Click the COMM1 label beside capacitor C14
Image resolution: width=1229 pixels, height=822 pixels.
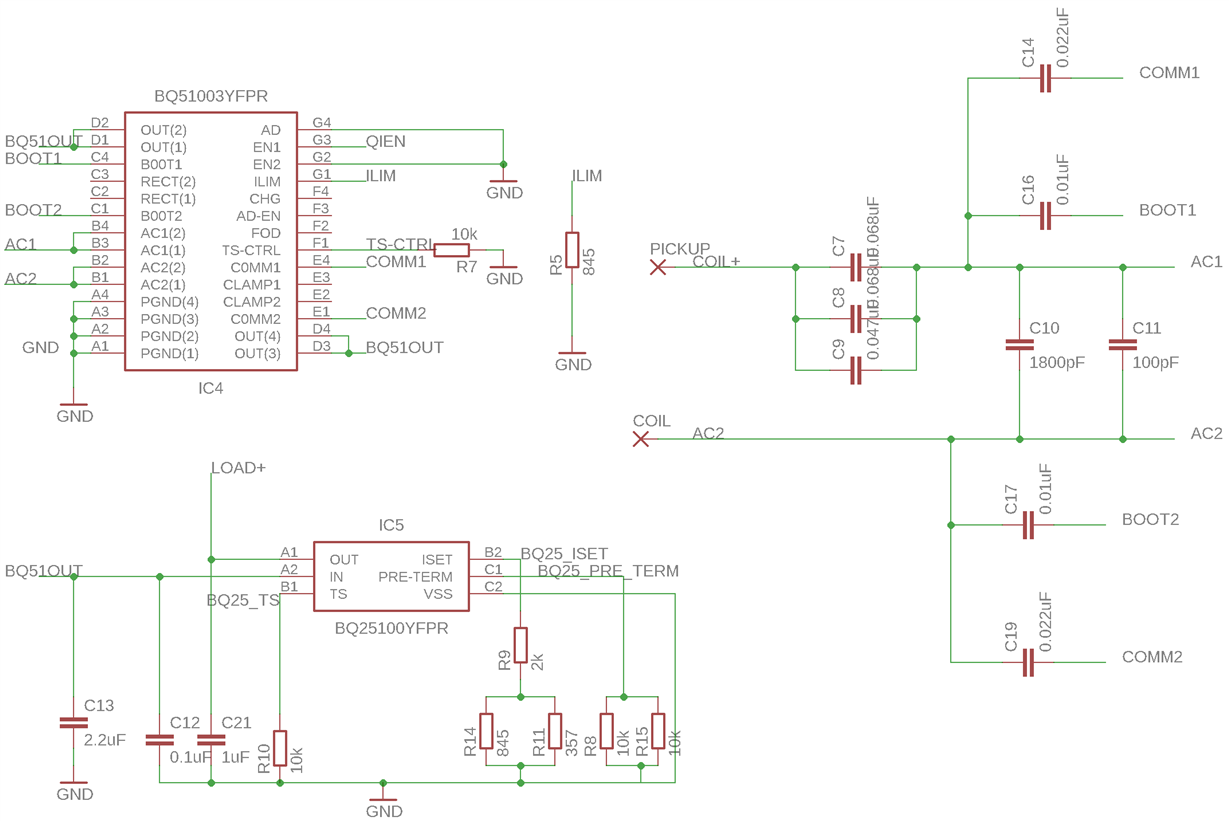(x=1169, y=73)
